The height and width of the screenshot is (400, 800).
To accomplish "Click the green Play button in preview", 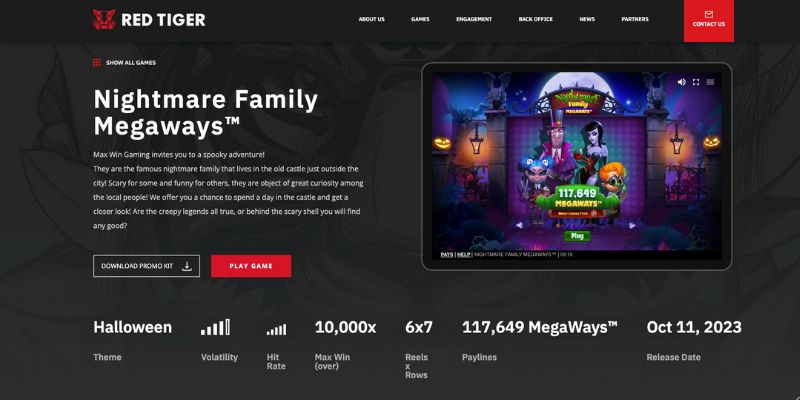I will click(x=577, y=236).
